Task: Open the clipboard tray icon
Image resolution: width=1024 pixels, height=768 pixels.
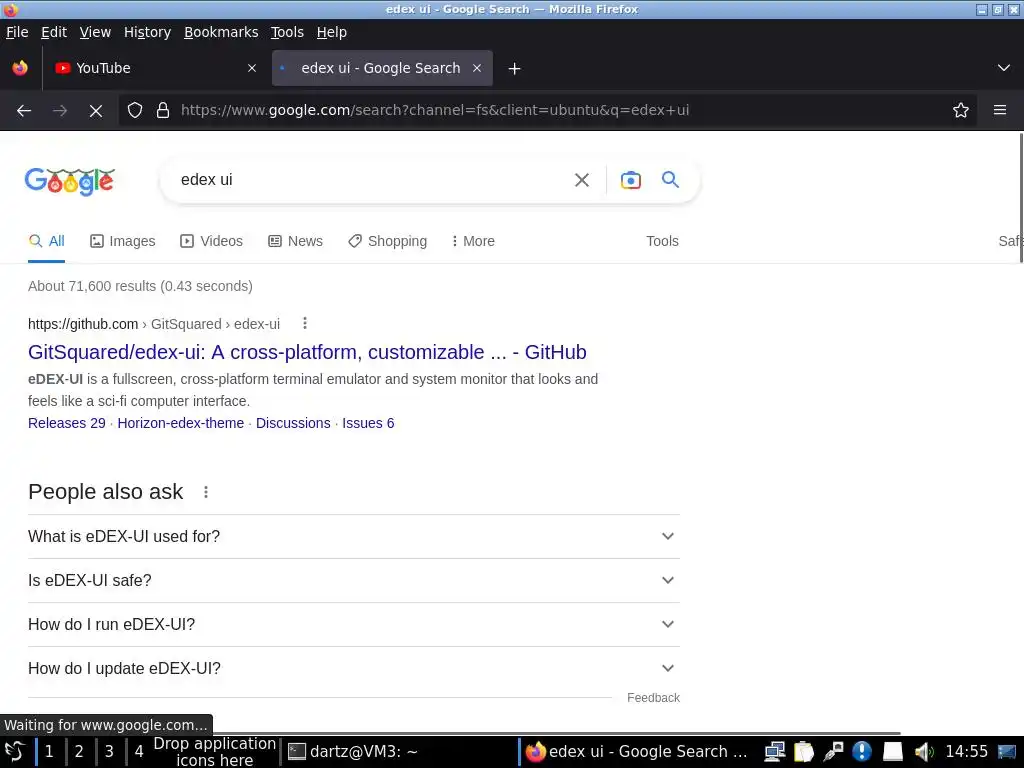Action: tap(804, 752)
